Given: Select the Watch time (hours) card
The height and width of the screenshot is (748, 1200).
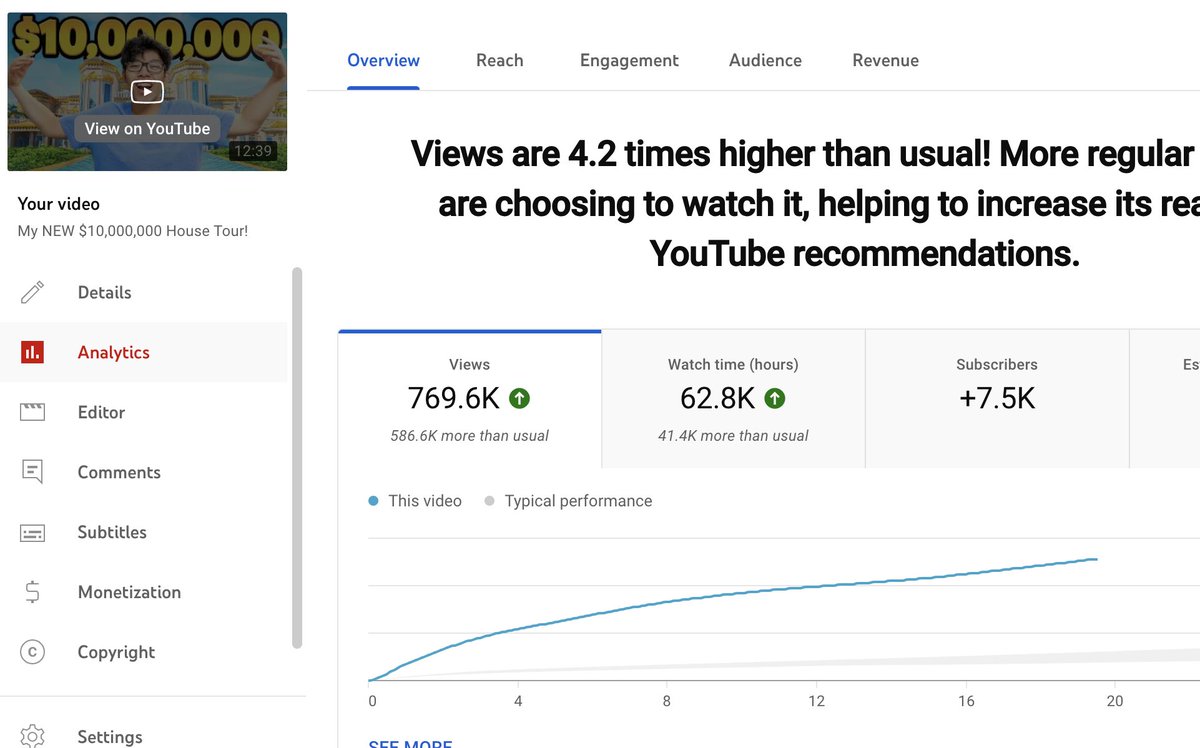Looking at the screenshot, I should pyautogui.click(x=733, y=399).
